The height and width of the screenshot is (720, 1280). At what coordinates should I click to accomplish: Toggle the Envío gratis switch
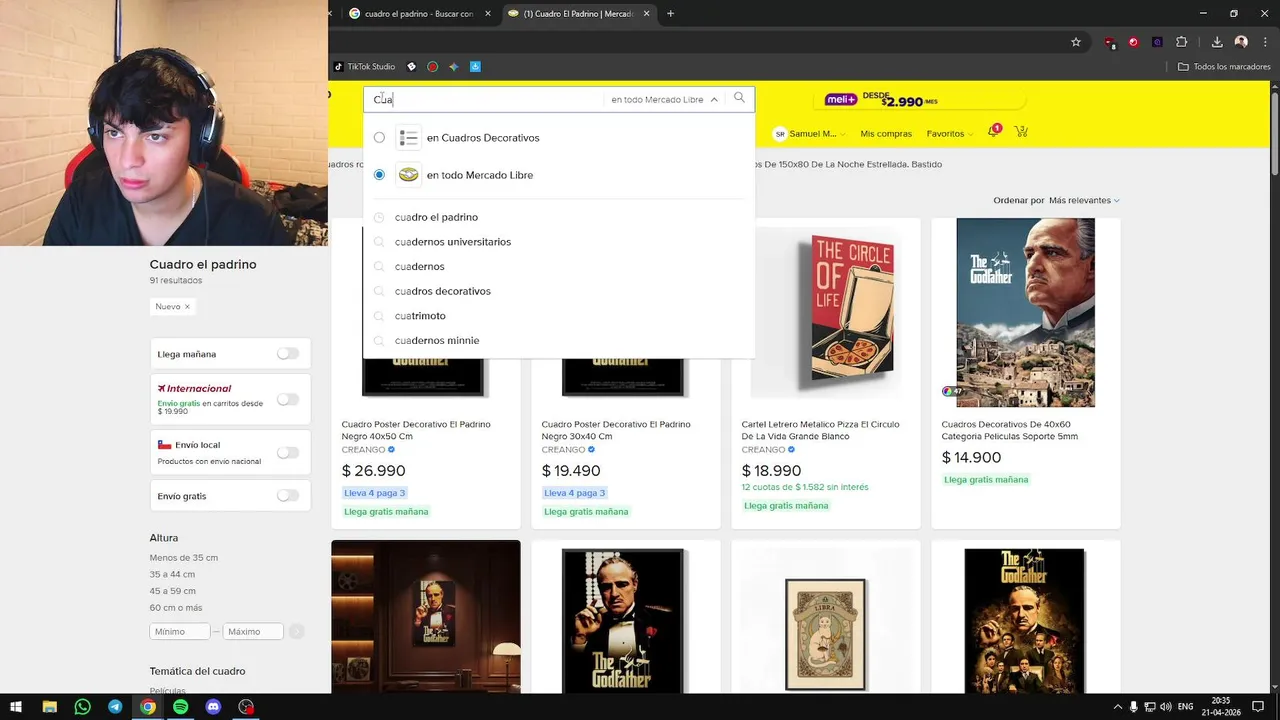coord(288,495)
